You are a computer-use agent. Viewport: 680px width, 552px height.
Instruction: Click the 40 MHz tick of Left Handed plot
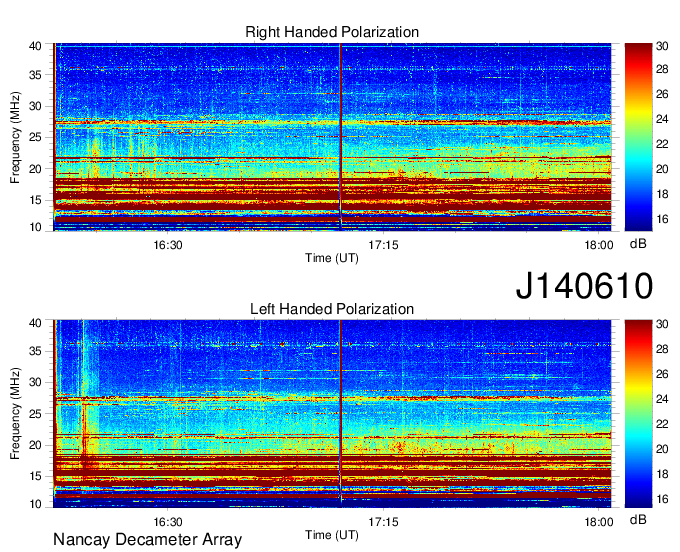coord(35,323)
